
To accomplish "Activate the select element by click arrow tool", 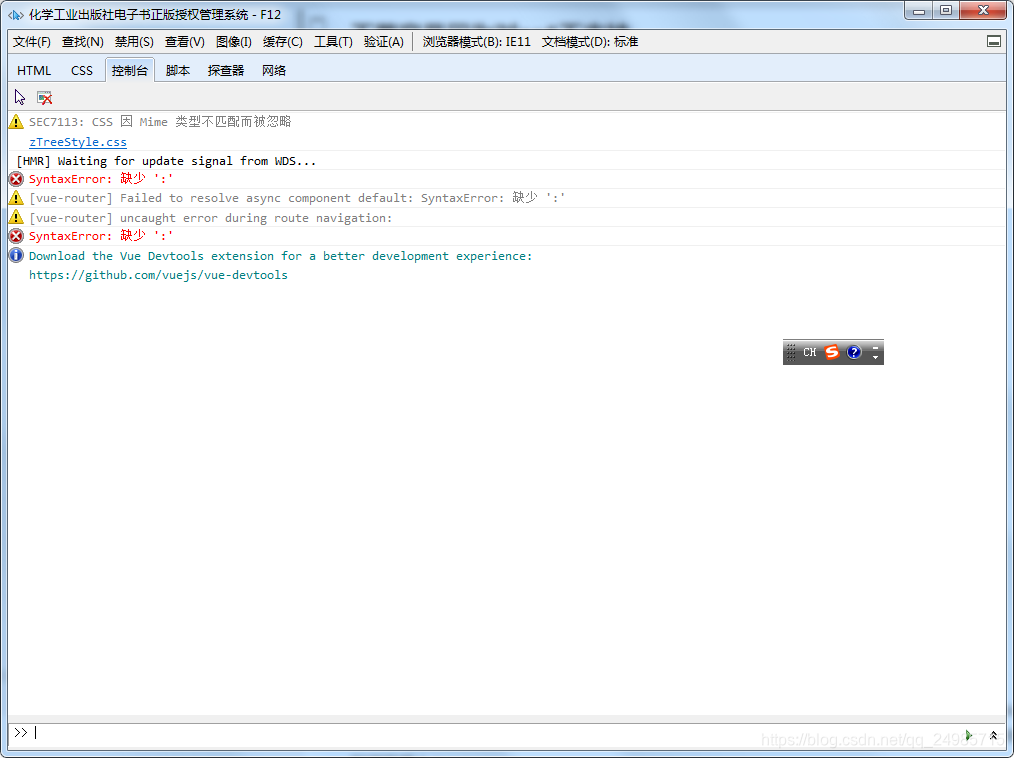I will pos(20,97).
